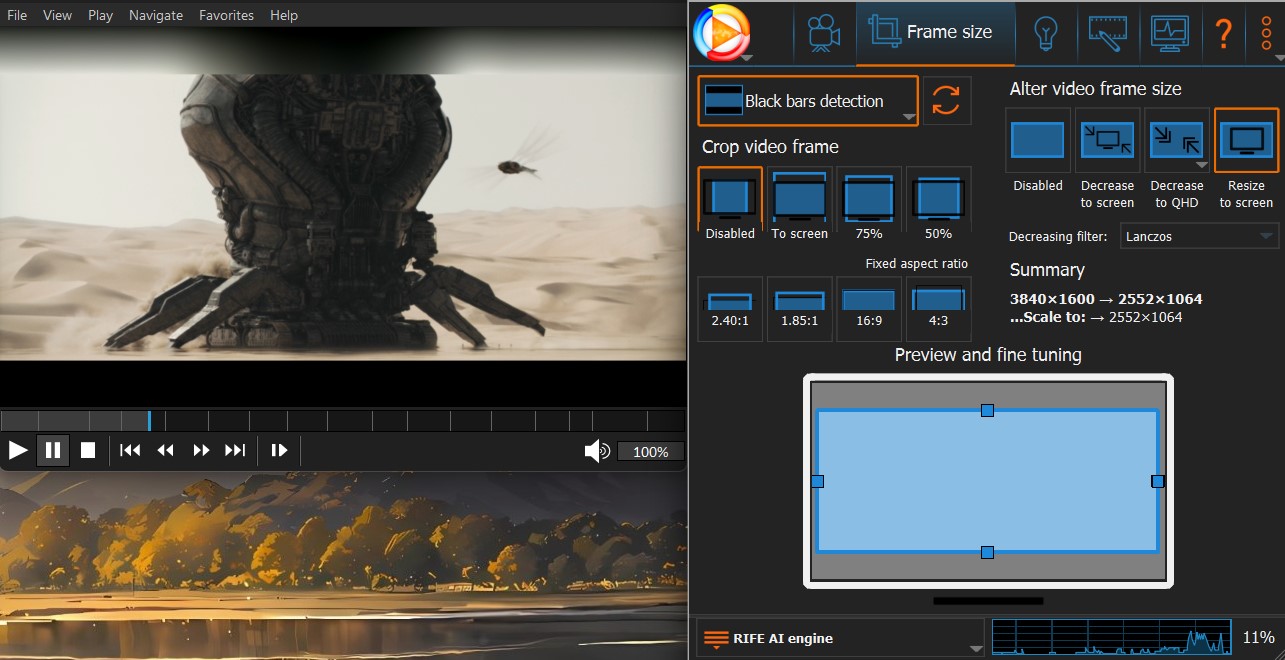This screenshot has height=660, width=1285.
Task: Open the performance monitor icon
Action: 1169,33
